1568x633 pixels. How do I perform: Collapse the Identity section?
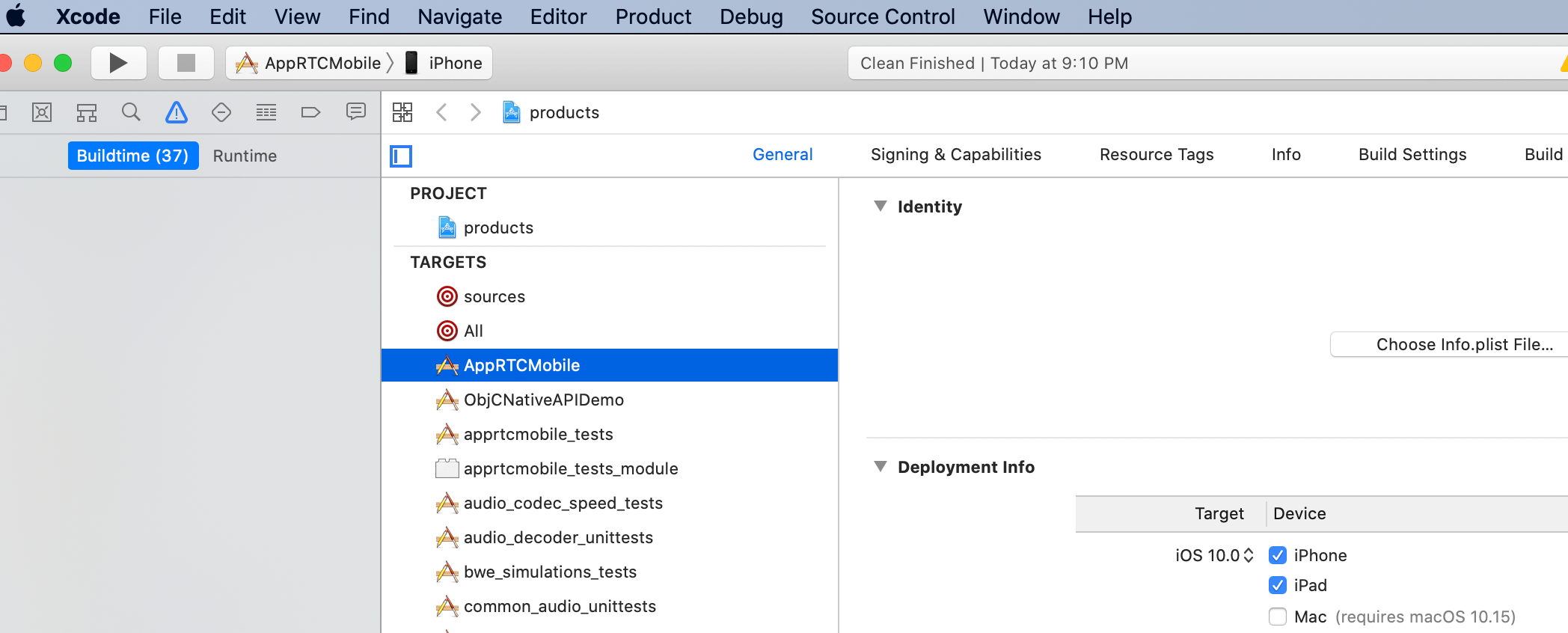[881, 207]
